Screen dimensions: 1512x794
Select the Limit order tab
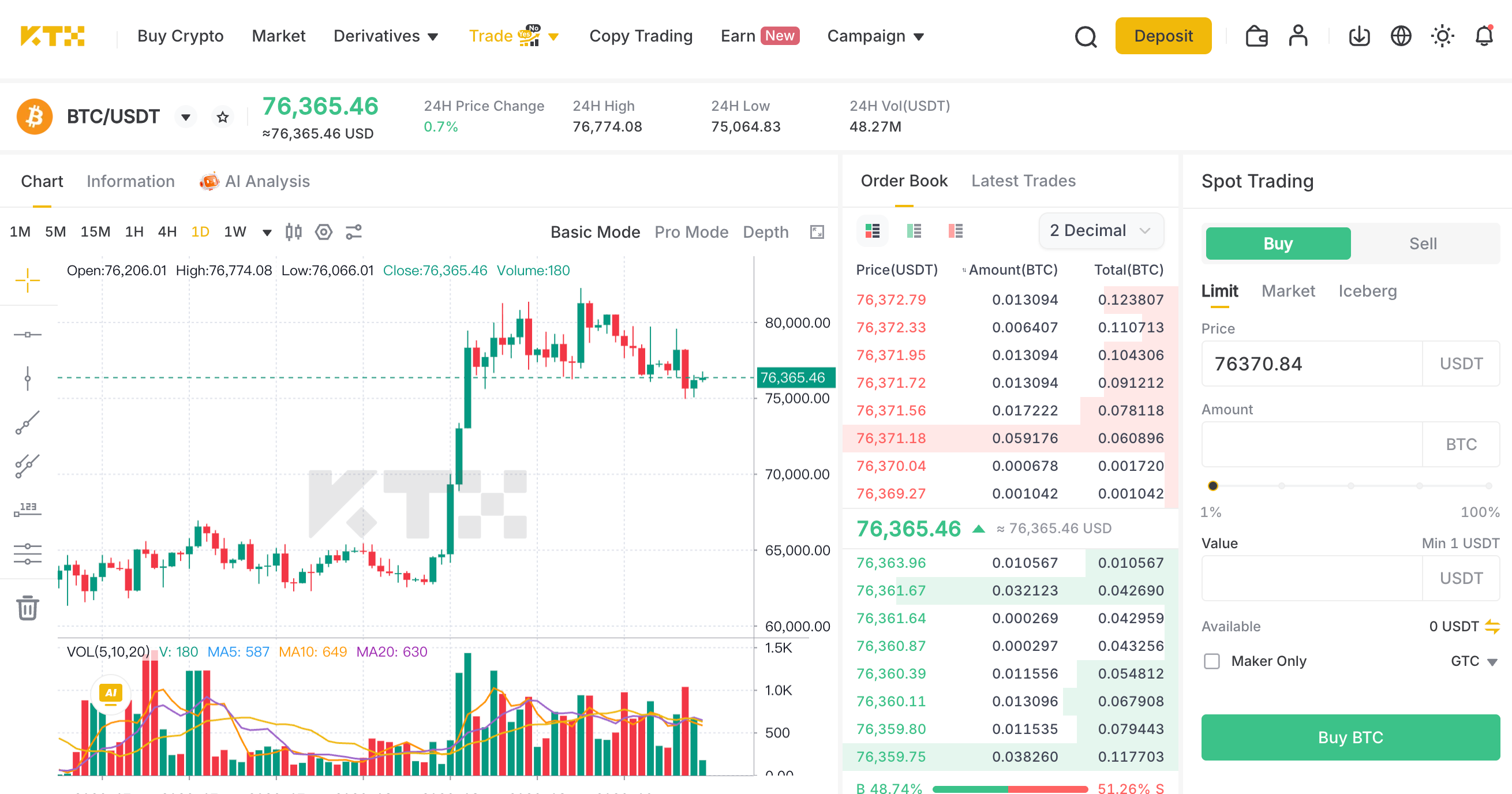pos(1219,291)
